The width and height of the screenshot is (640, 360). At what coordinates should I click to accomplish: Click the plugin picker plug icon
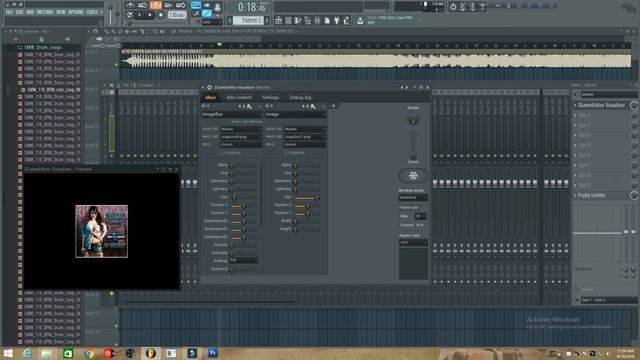tap(337, 20)
